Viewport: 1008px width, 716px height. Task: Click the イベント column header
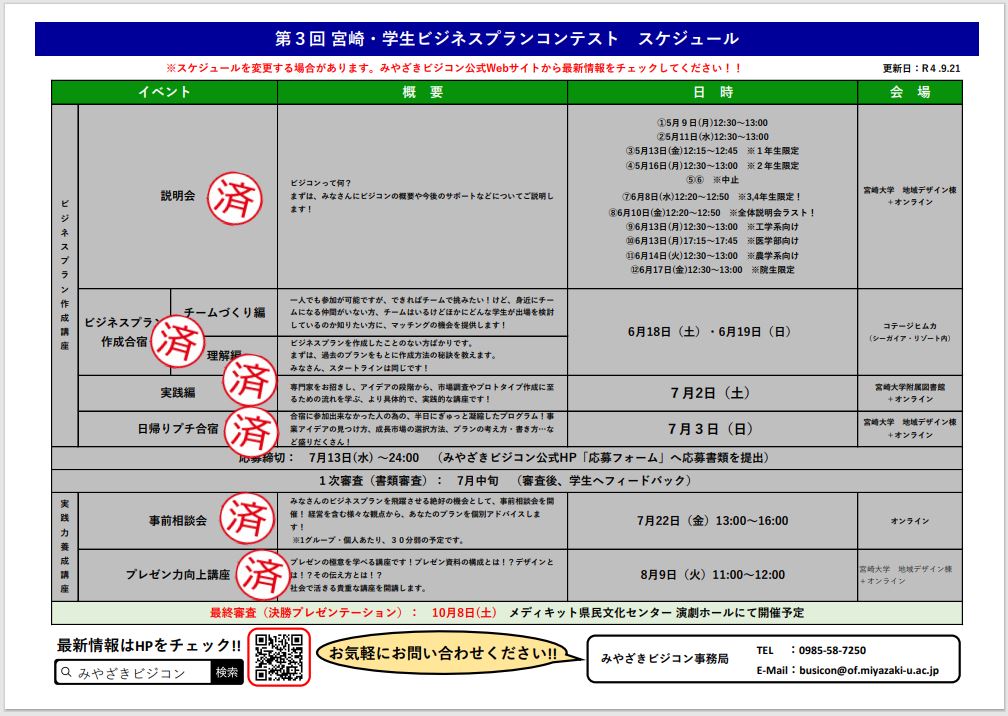tap(165, 92)
